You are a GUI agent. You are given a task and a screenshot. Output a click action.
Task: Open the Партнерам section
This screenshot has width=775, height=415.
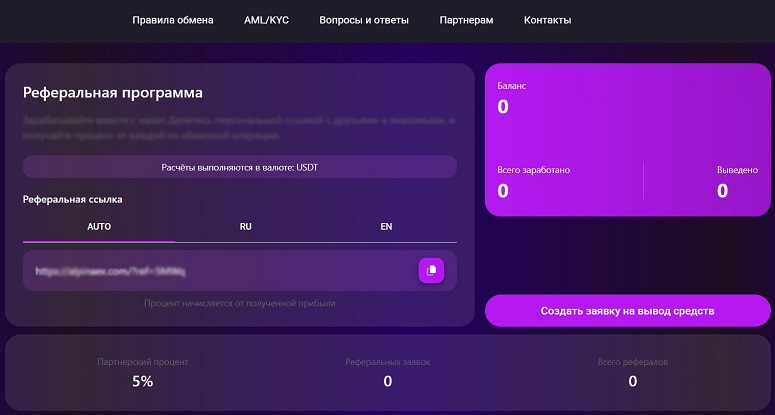[466, 20]
